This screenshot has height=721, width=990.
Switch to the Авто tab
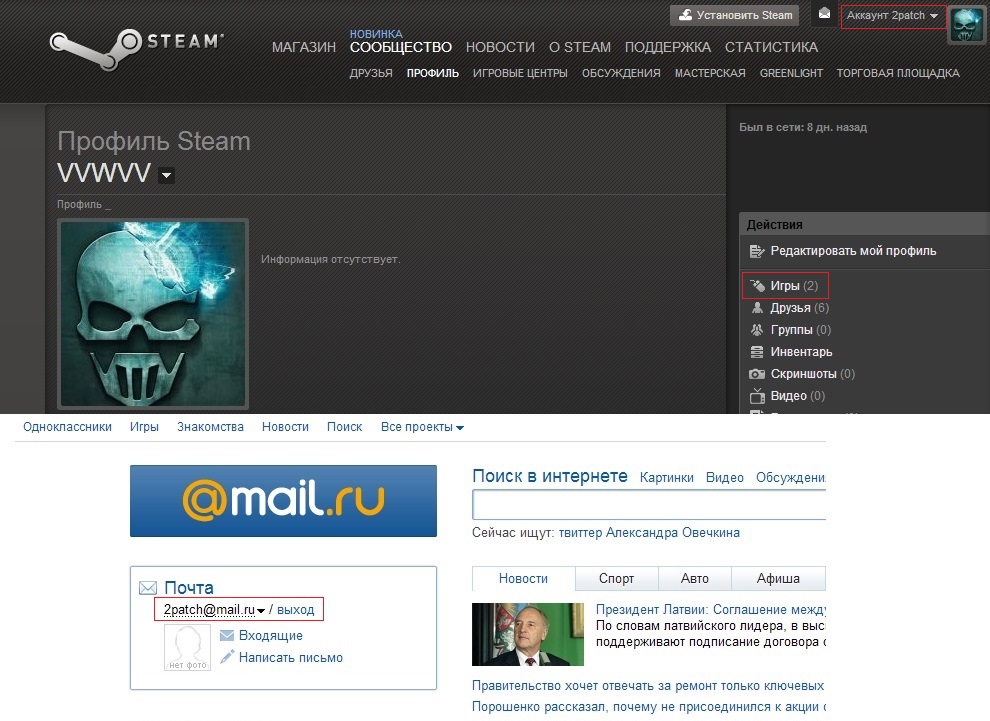695,578
